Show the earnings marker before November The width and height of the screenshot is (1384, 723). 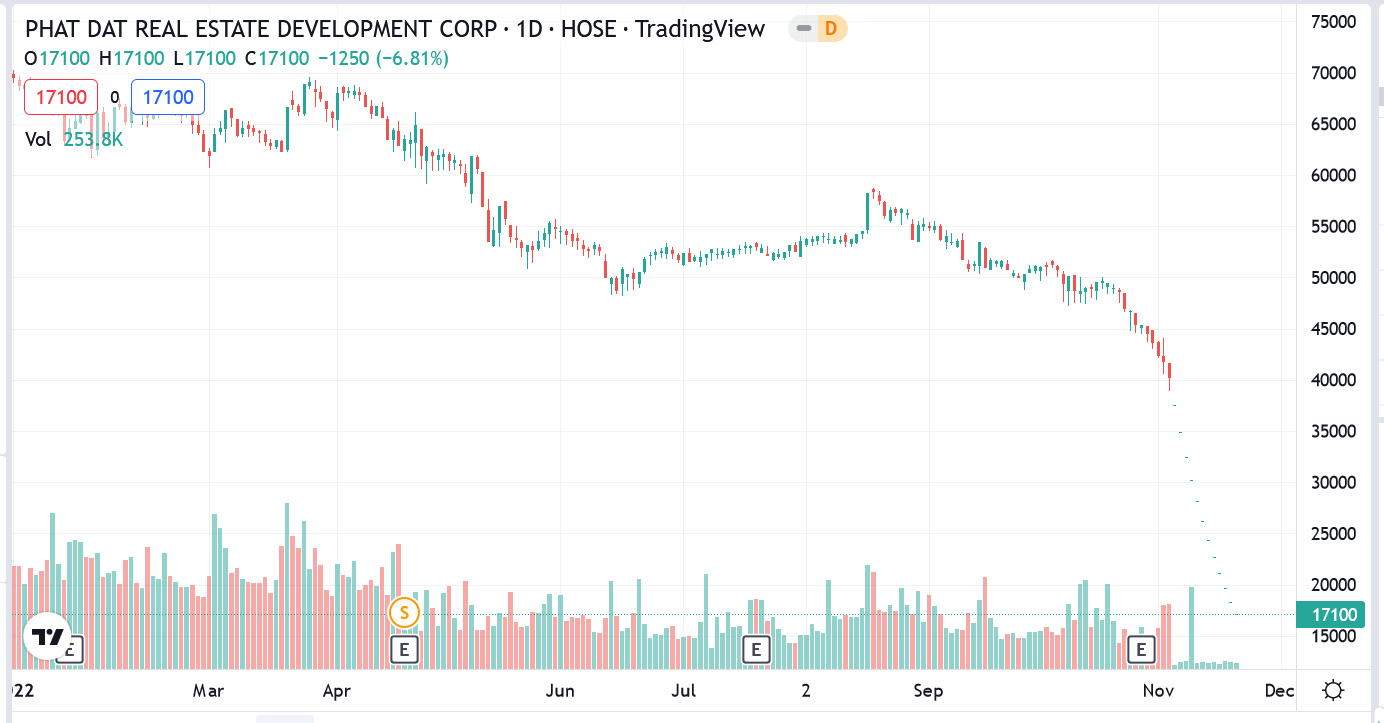1141,650
